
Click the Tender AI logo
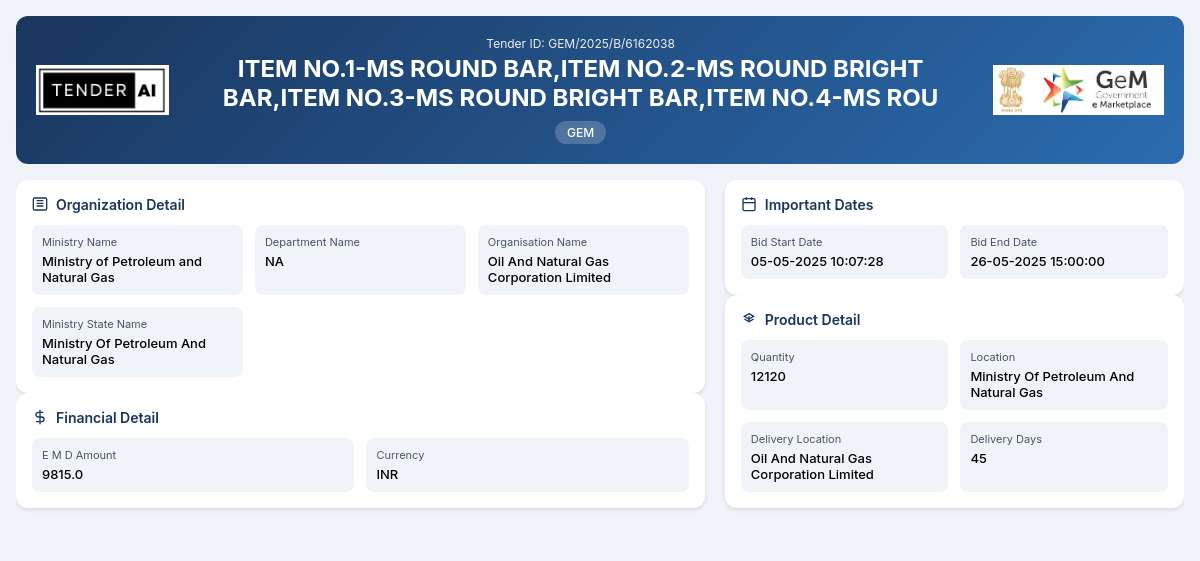click(102, 90)
